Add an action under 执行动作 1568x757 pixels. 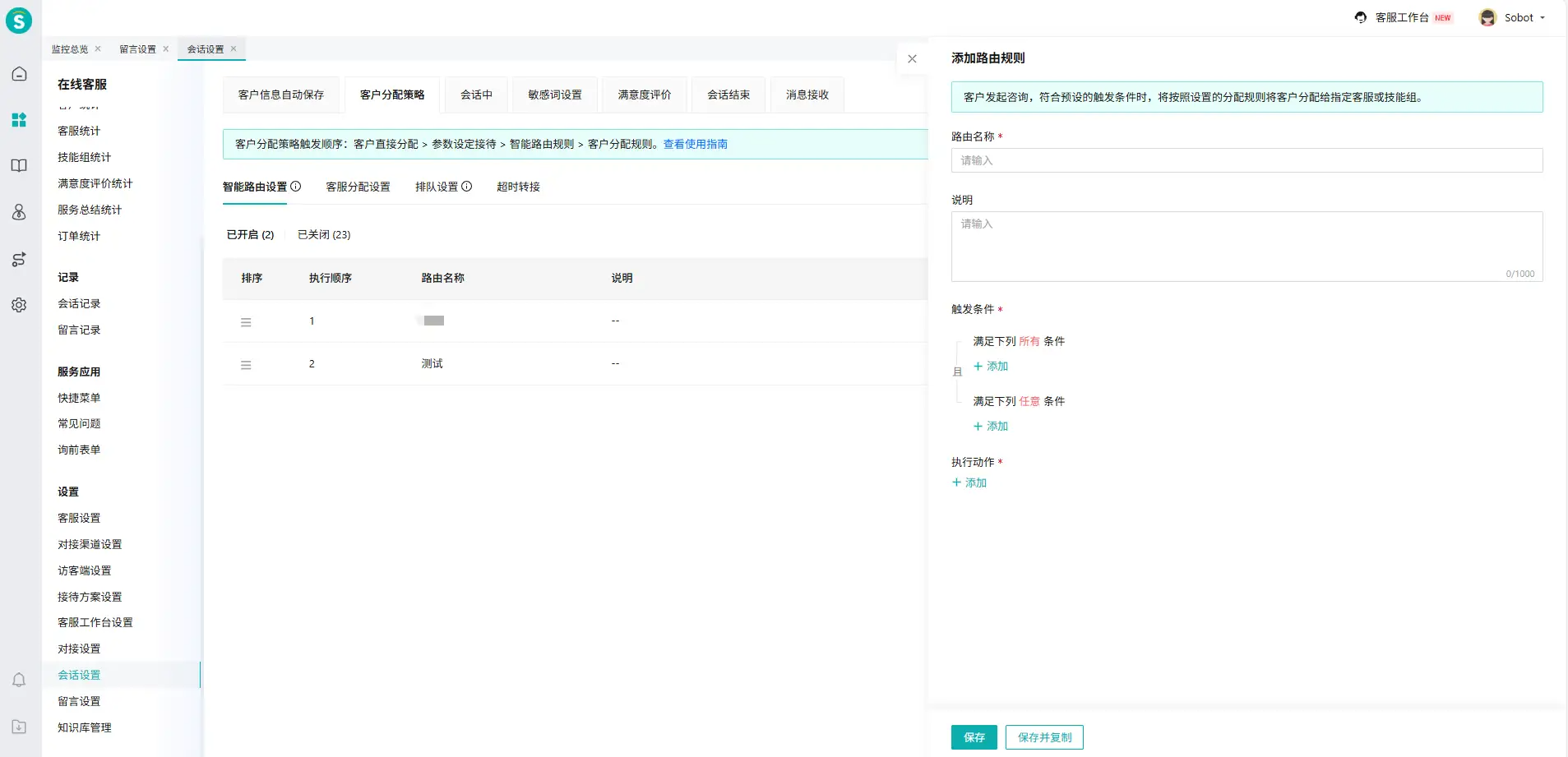pos(969,482)
